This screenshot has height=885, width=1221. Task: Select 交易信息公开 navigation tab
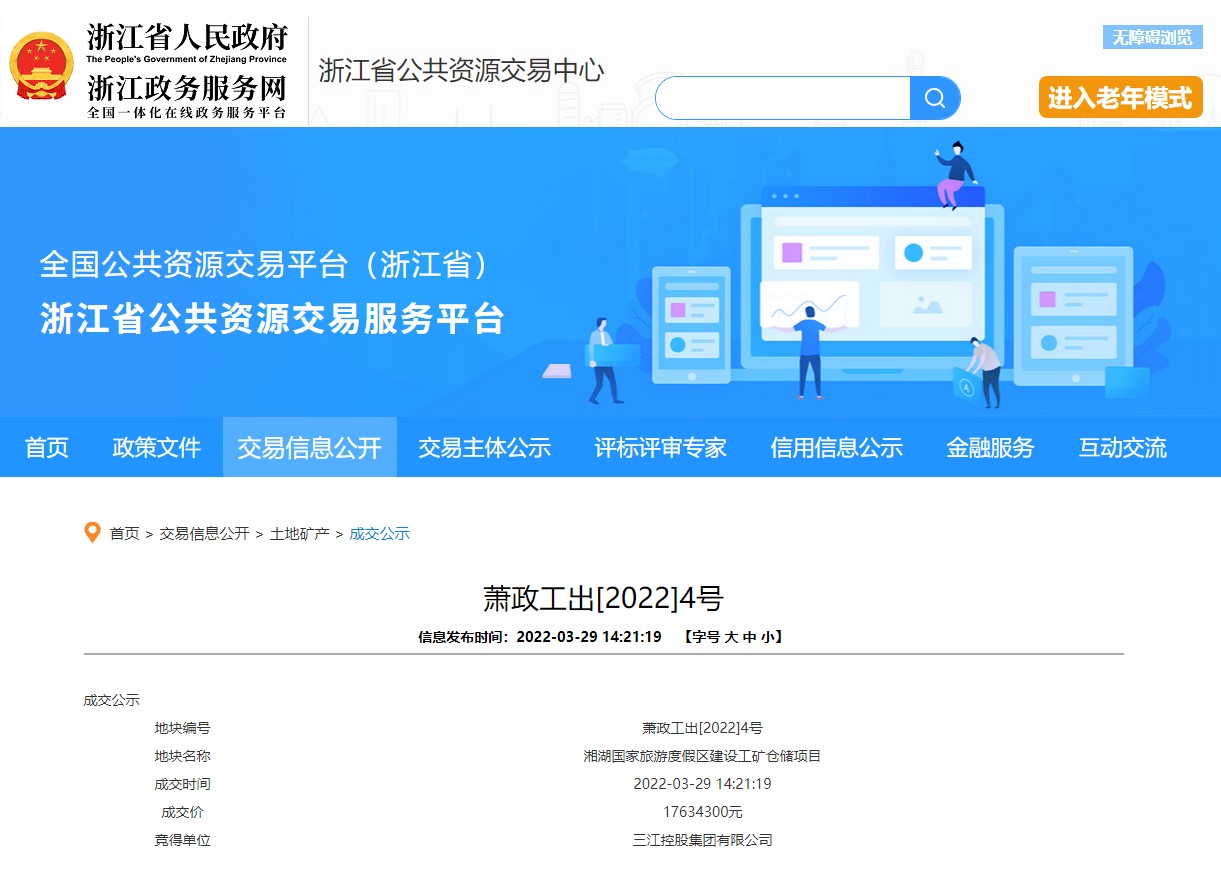tap(309, 448)
